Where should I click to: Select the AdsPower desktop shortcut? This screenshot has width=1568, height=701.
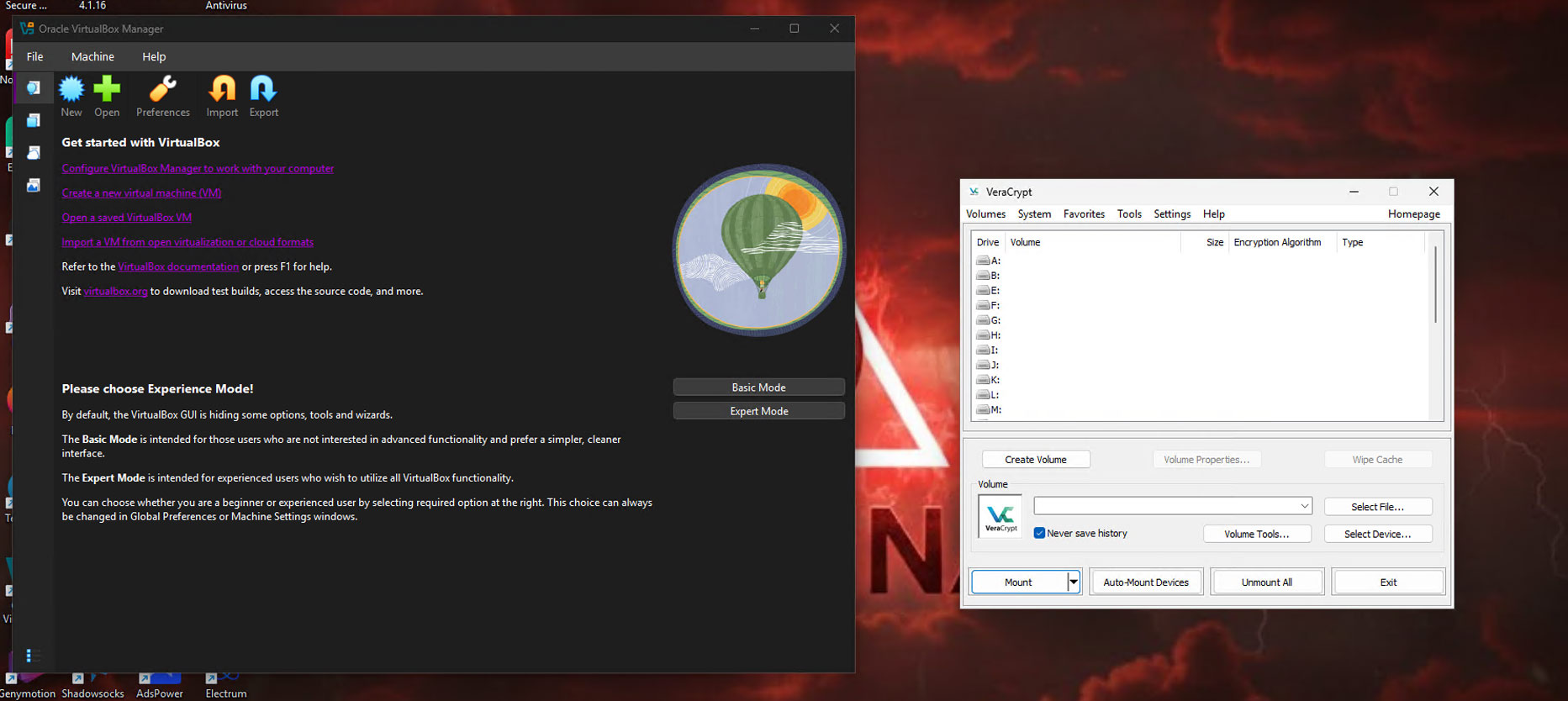[160, 685]
